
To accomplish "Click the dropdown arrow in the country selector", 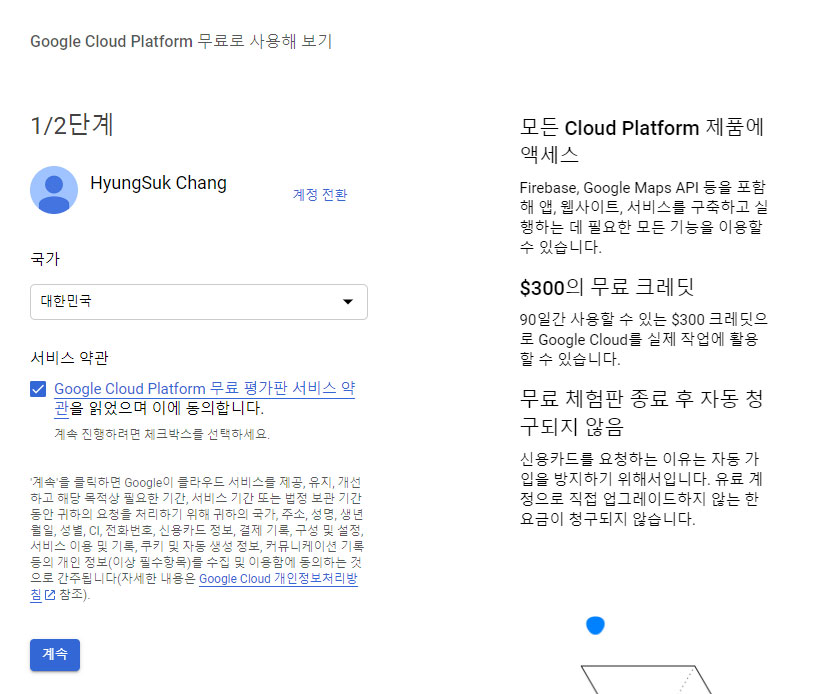I will point(348,301).
